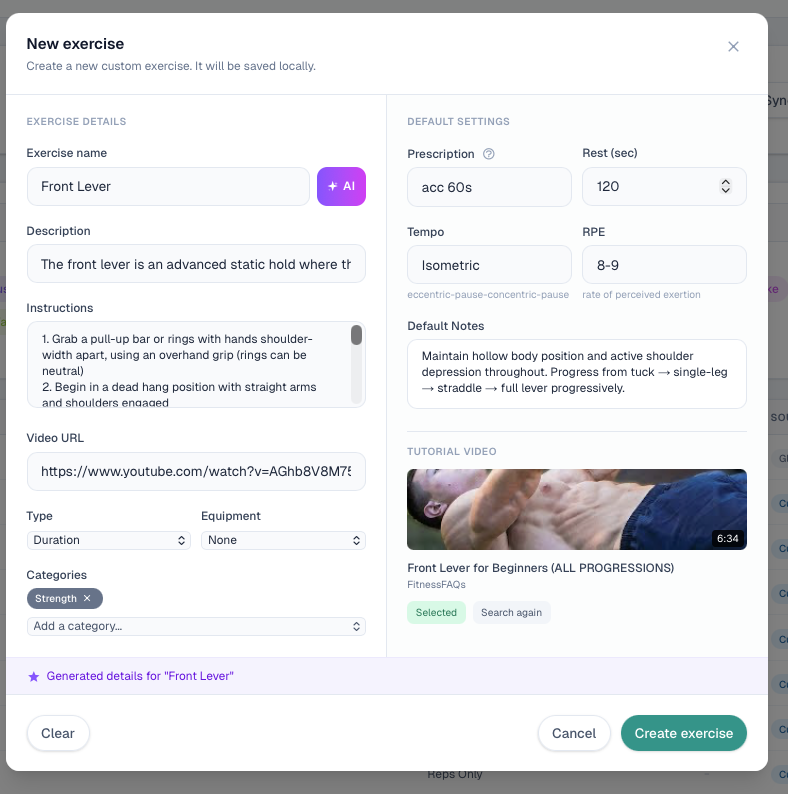Click the Front Lever tutorial video thumbnail

(576, 509)
